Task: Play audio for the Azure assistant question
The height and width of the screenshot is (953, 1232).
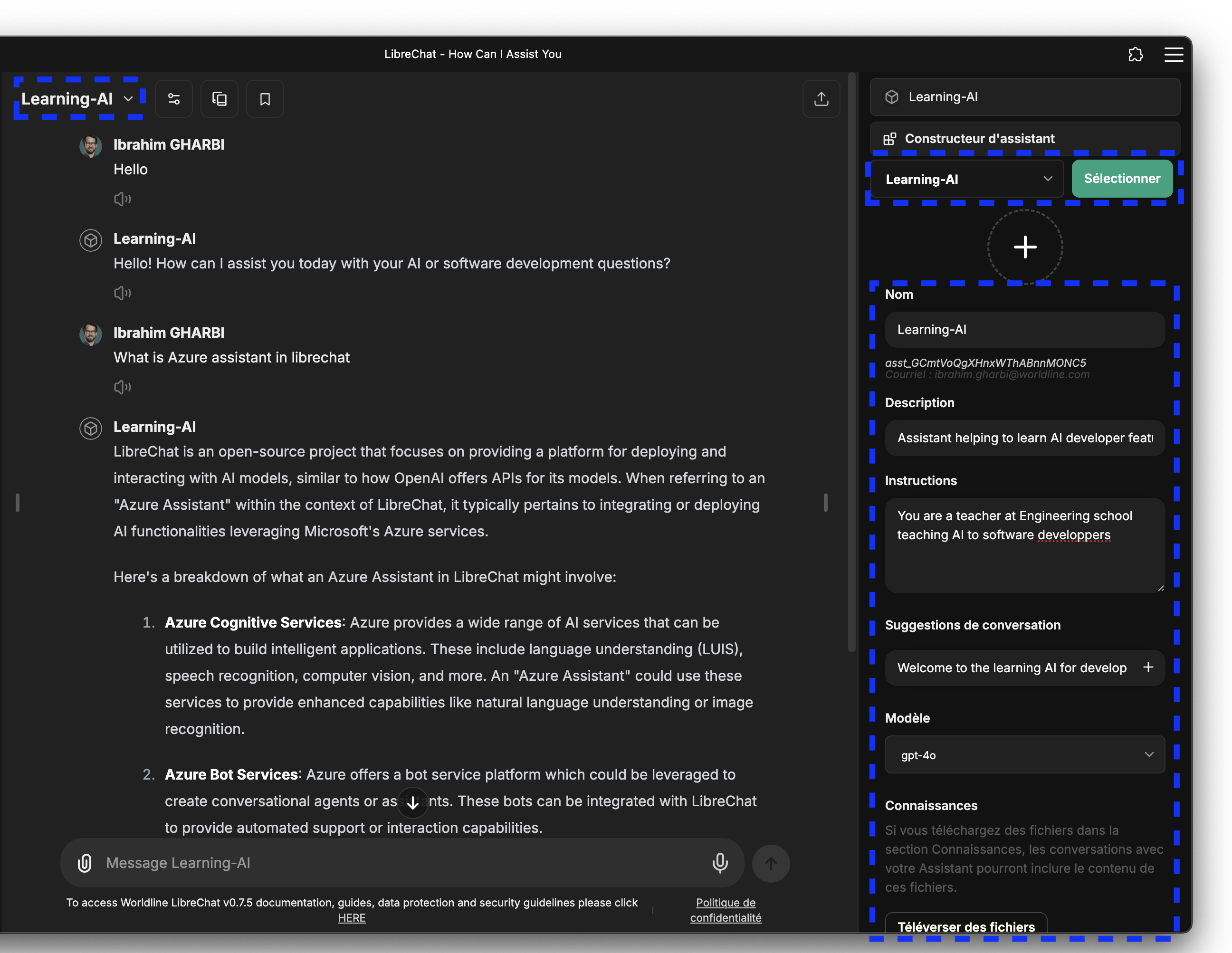Action: click(123, 387)
